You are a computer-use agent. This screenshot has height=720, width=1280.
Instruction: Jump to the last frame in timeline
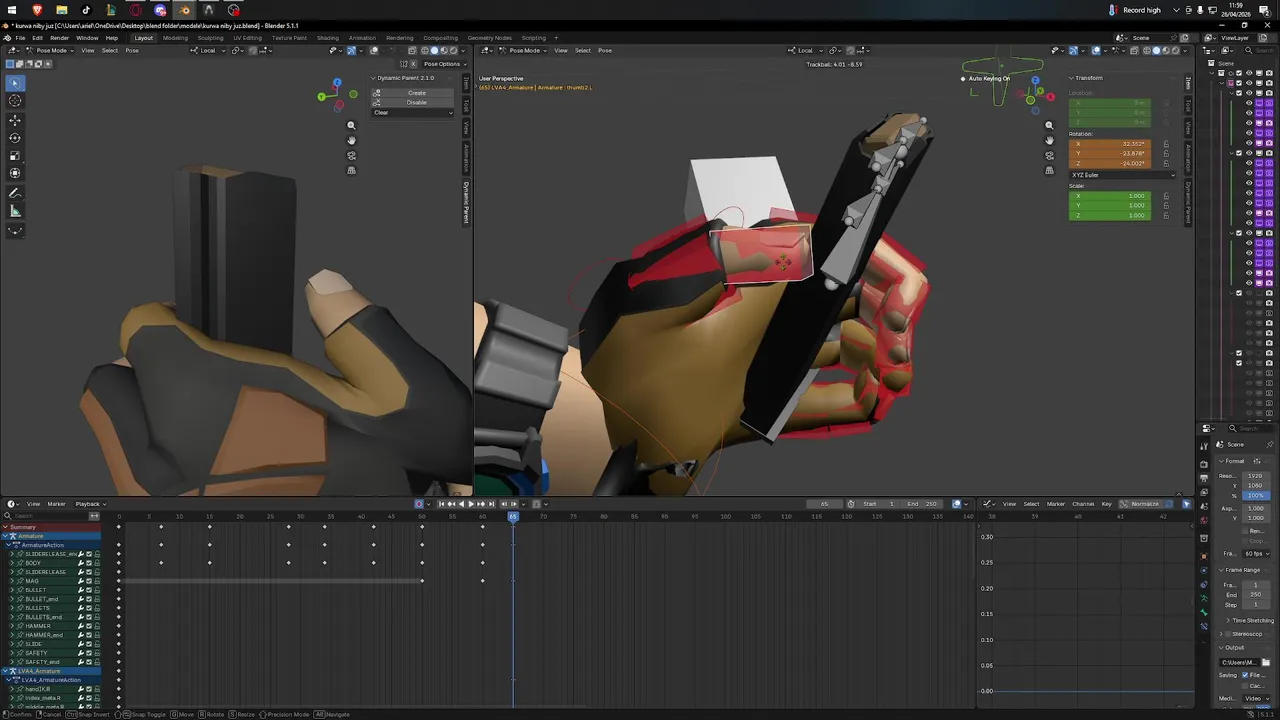tap(491, 504)
